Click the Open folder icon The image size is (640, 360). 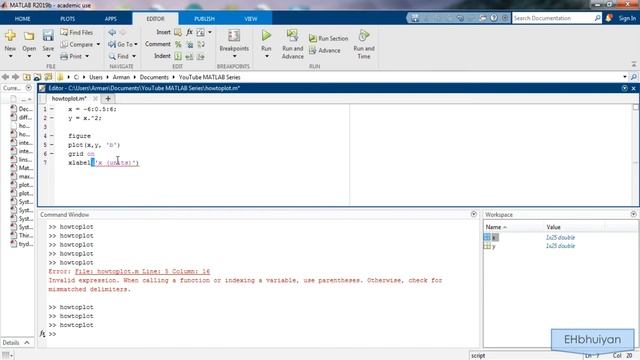(x=29, y=36)
